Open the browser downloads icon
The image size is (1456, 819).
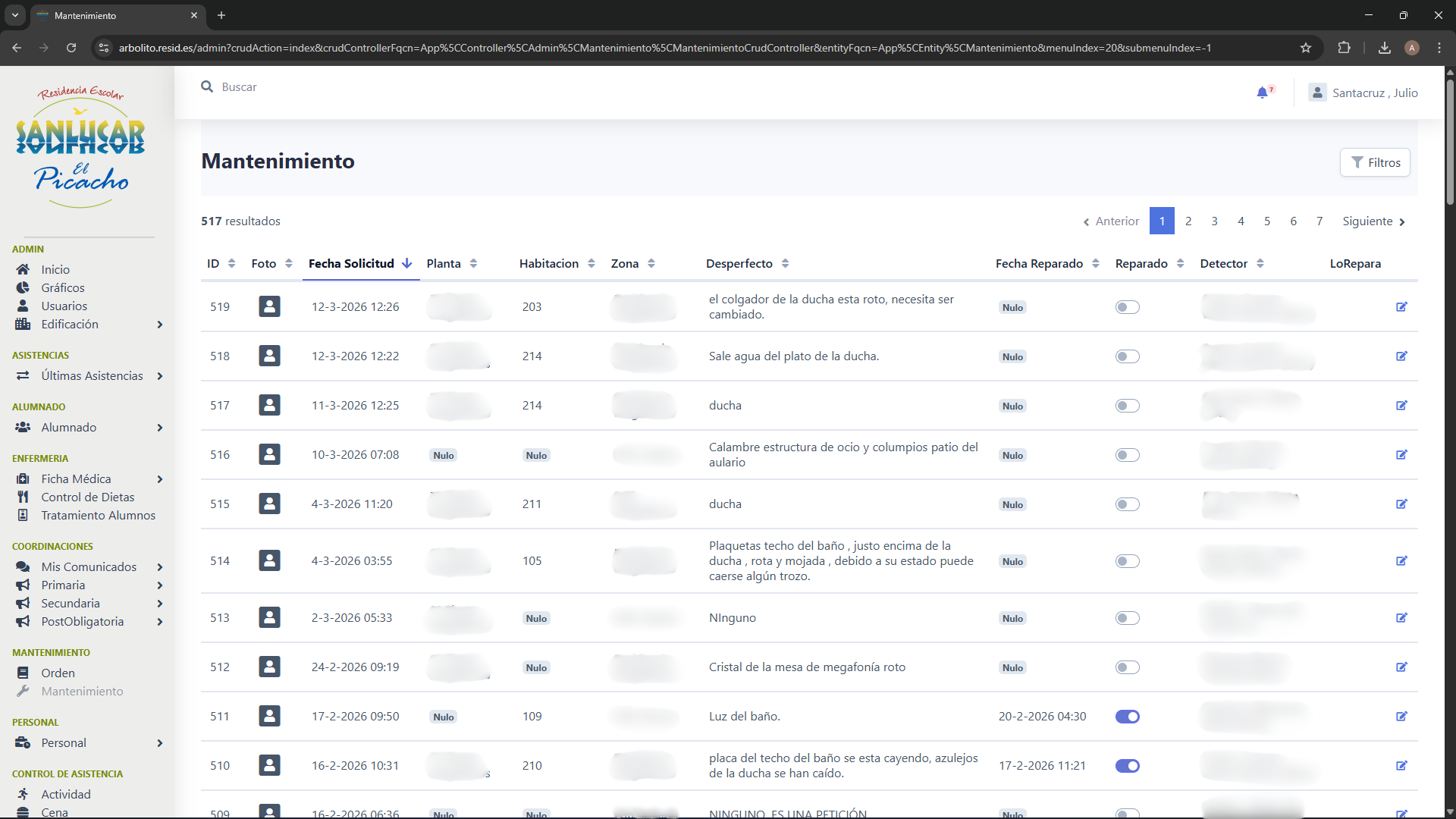point(1385,48)
